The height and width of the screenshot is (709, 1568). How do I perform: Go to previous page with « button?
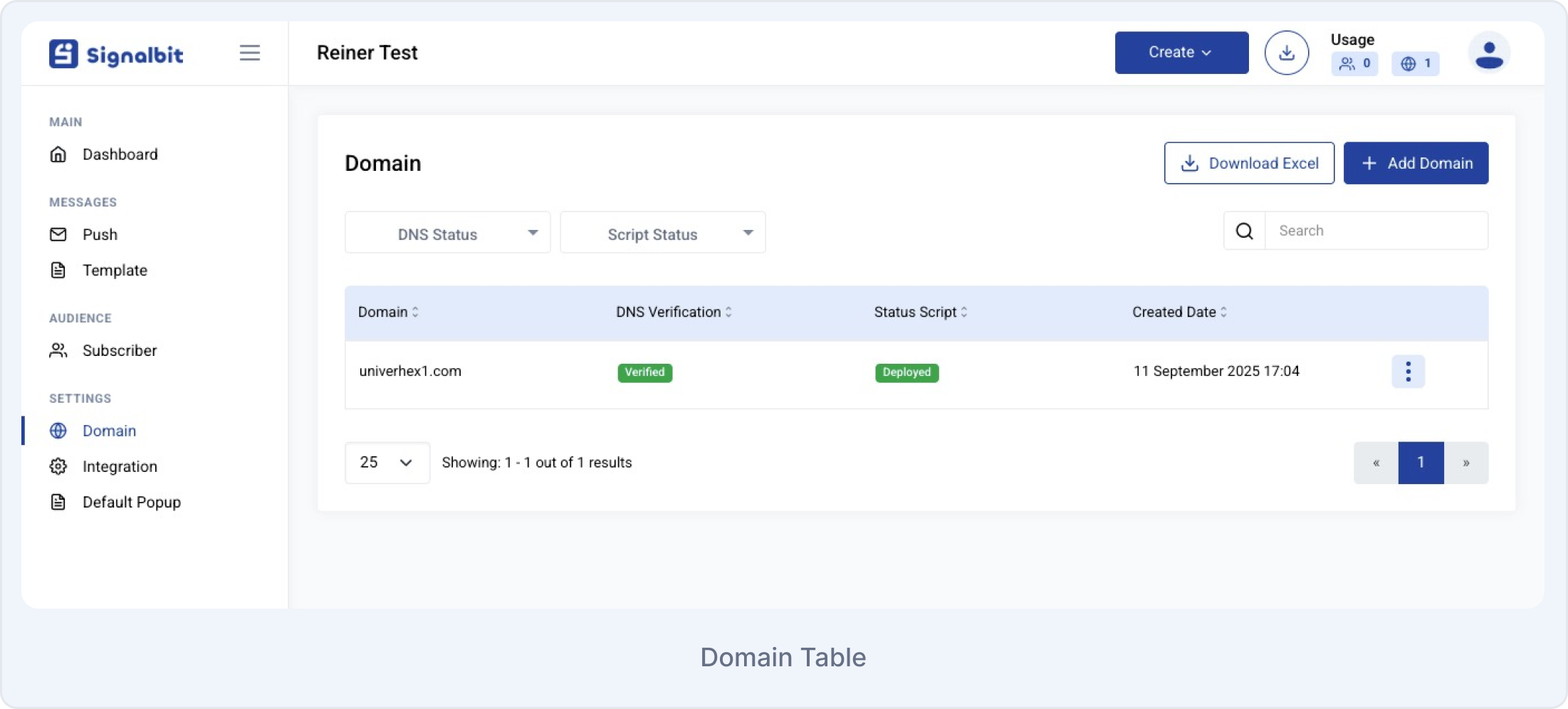click(x=1376, y=463)
